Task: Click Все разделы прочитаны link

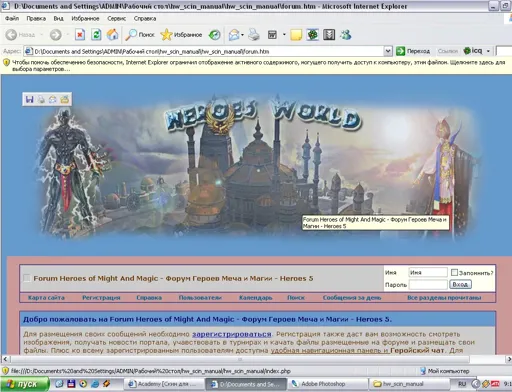Action: click(444, 297)
